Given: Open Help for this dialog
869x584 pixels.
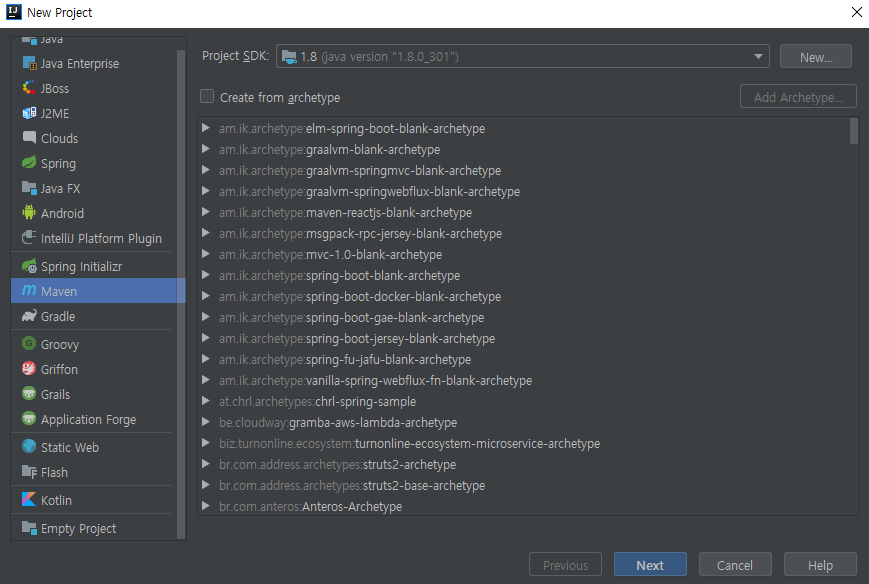Looking at the screenshot, I should pos(820,565).
